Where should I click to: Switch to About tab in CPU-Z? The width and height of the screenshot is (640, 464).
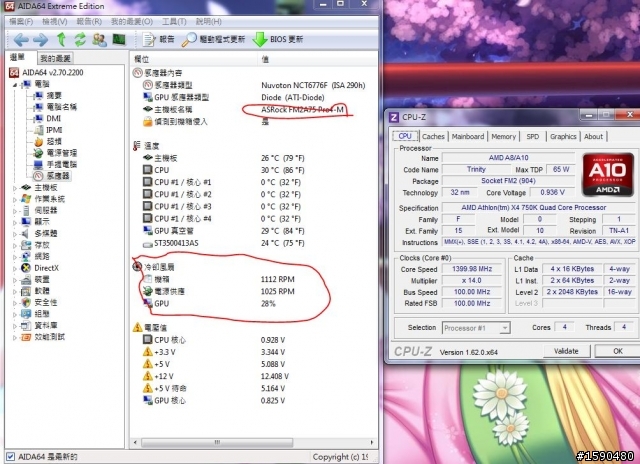[593, 137]
